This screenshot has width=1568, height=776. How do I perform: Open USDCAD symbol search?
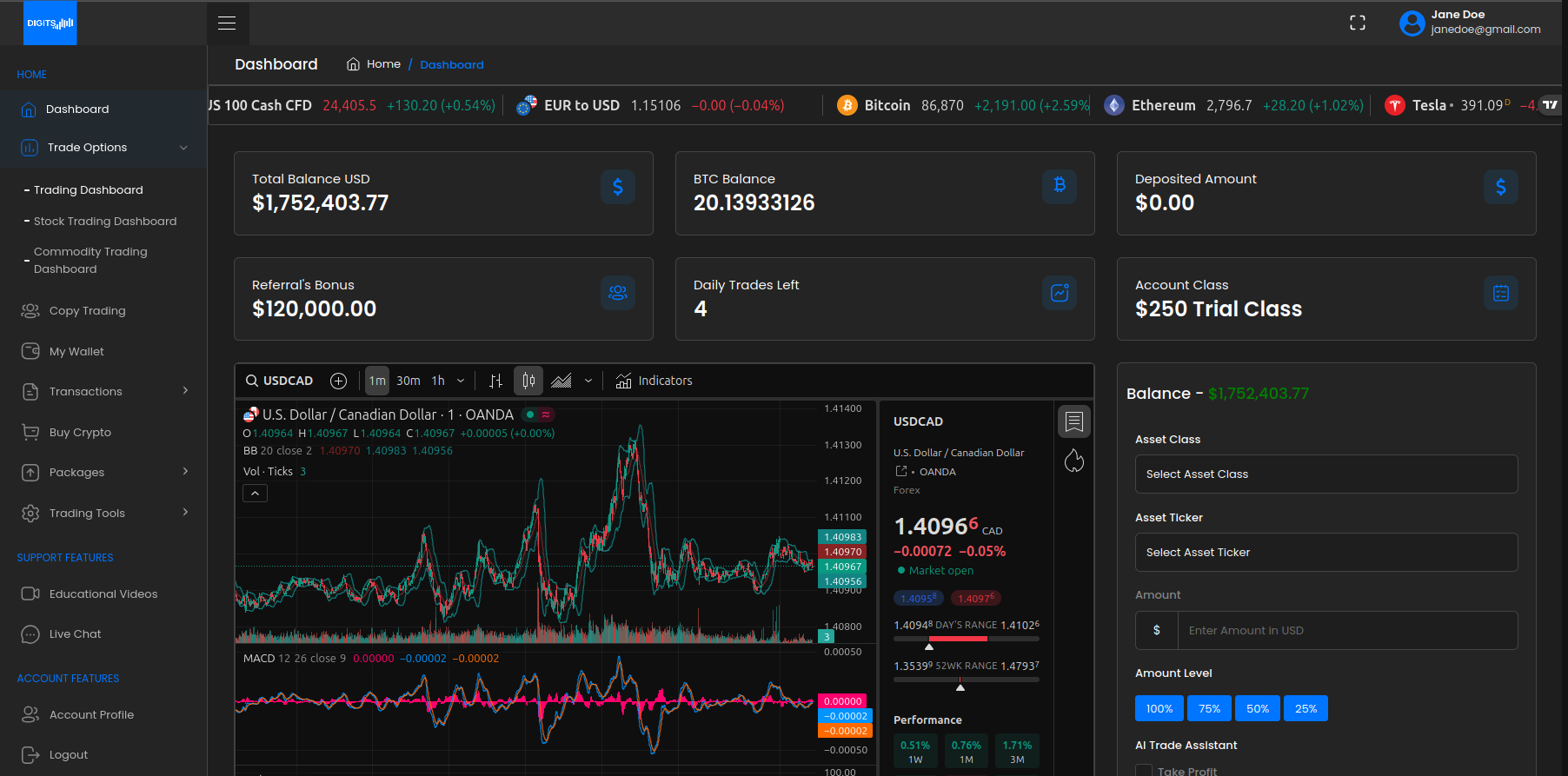(279, 381)
